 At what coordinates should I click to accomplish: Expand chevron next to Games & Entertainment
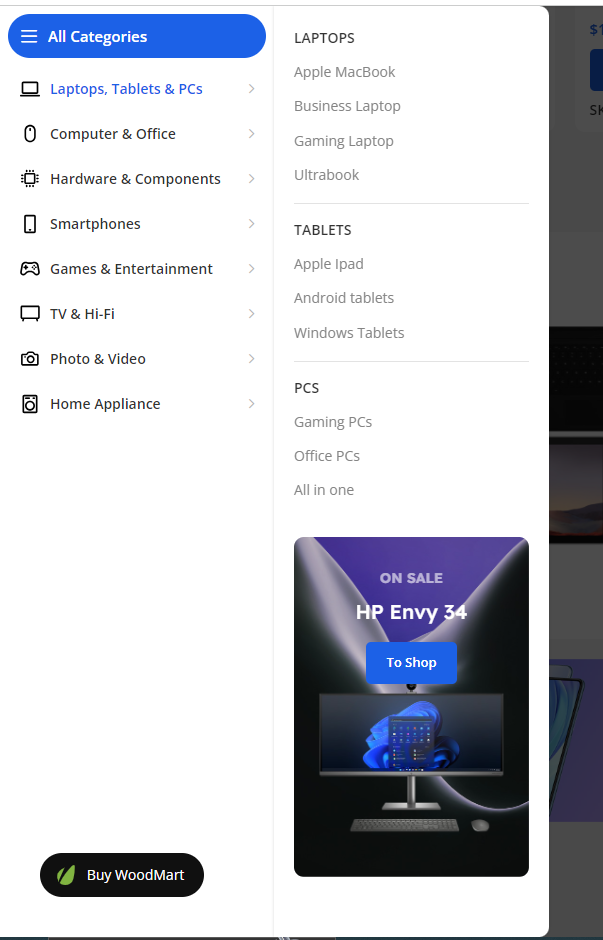pyautogui.click(x=252, y=269)
